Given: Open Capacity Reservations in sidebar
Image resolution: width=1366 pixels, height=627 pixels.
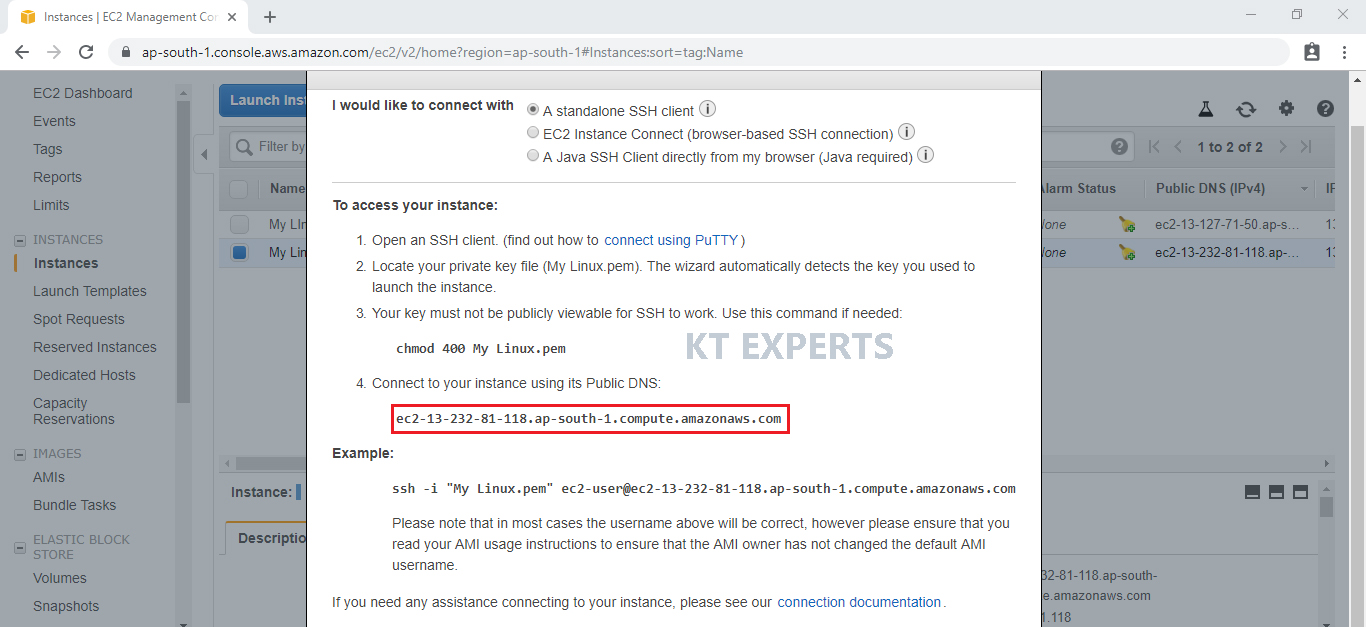Looking at the screenshot, I should [x=74, y=411].
